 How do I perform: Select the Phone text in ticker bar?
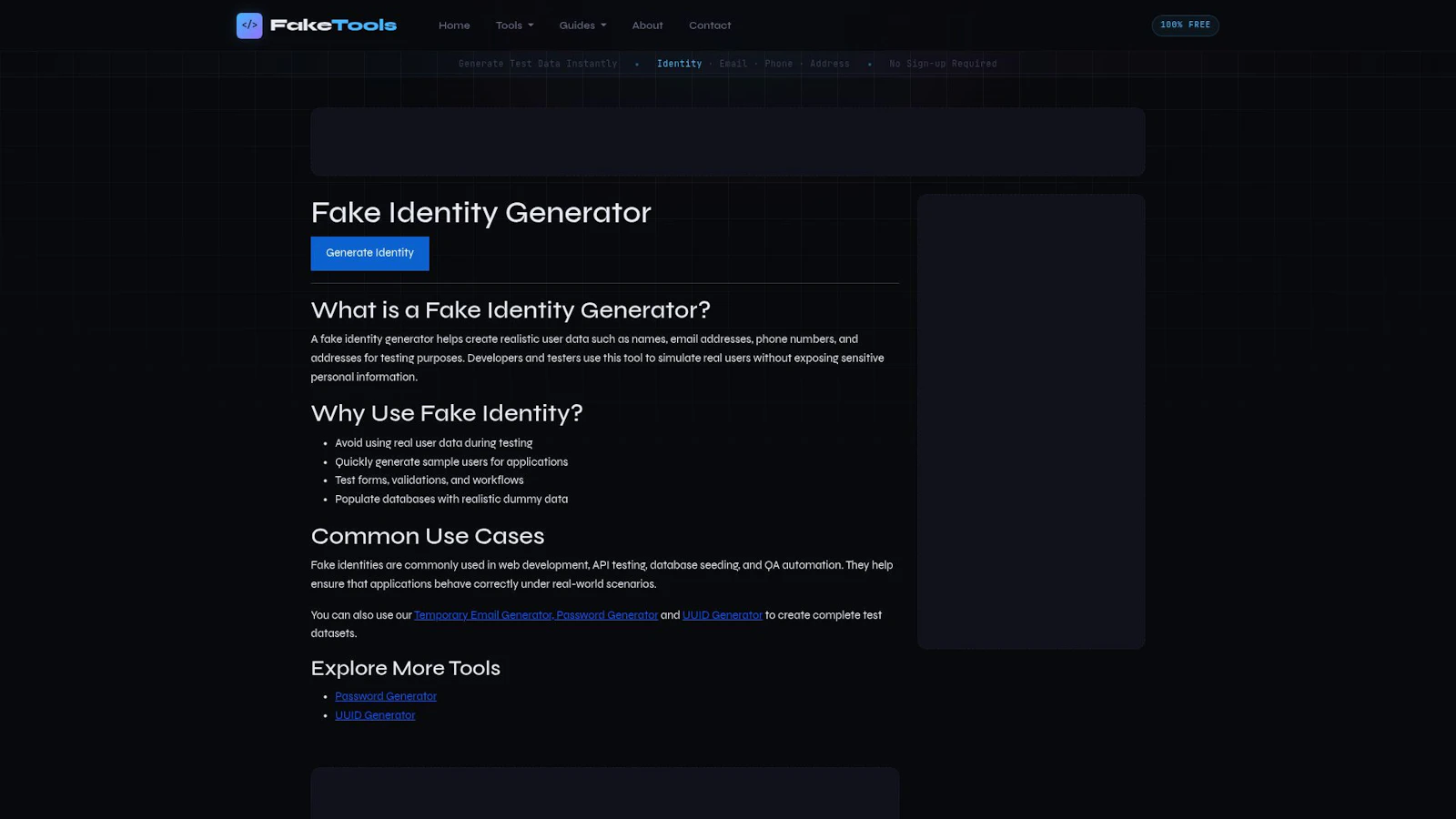tap(779, 64)
